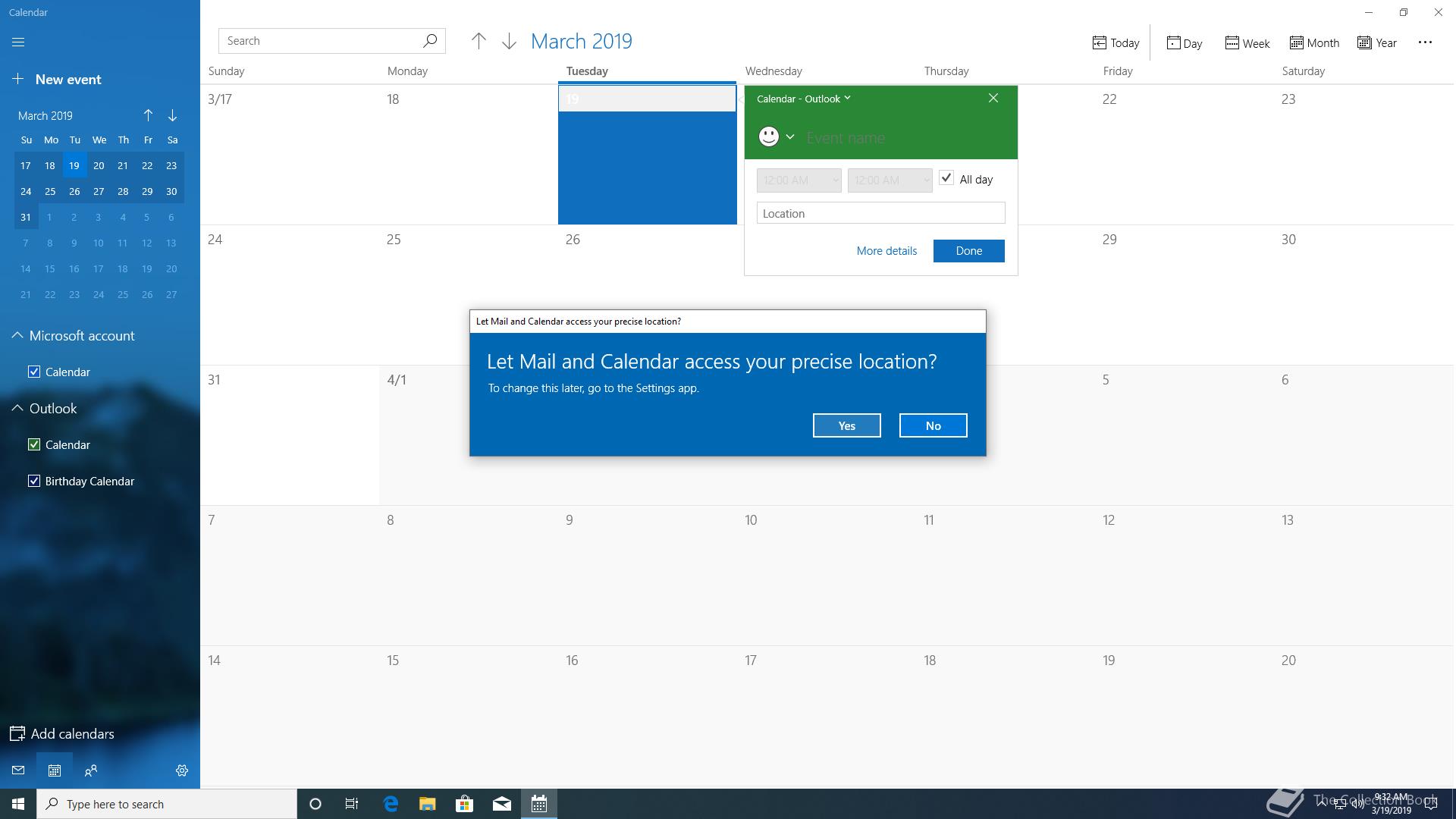Go to next month in mini calendar
Screen dimensions: 1456x819
[172, 115]
